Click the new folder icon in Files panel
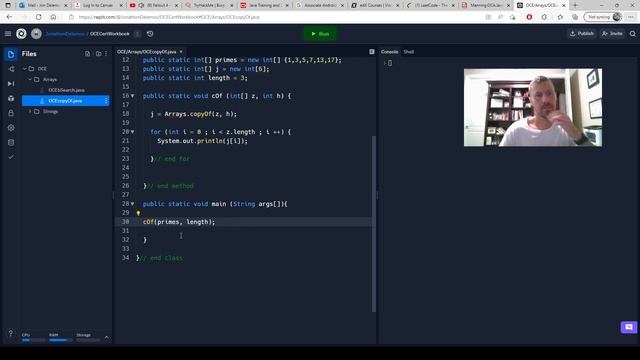Viewport: 640px width, 360px height. coord(98,54)
